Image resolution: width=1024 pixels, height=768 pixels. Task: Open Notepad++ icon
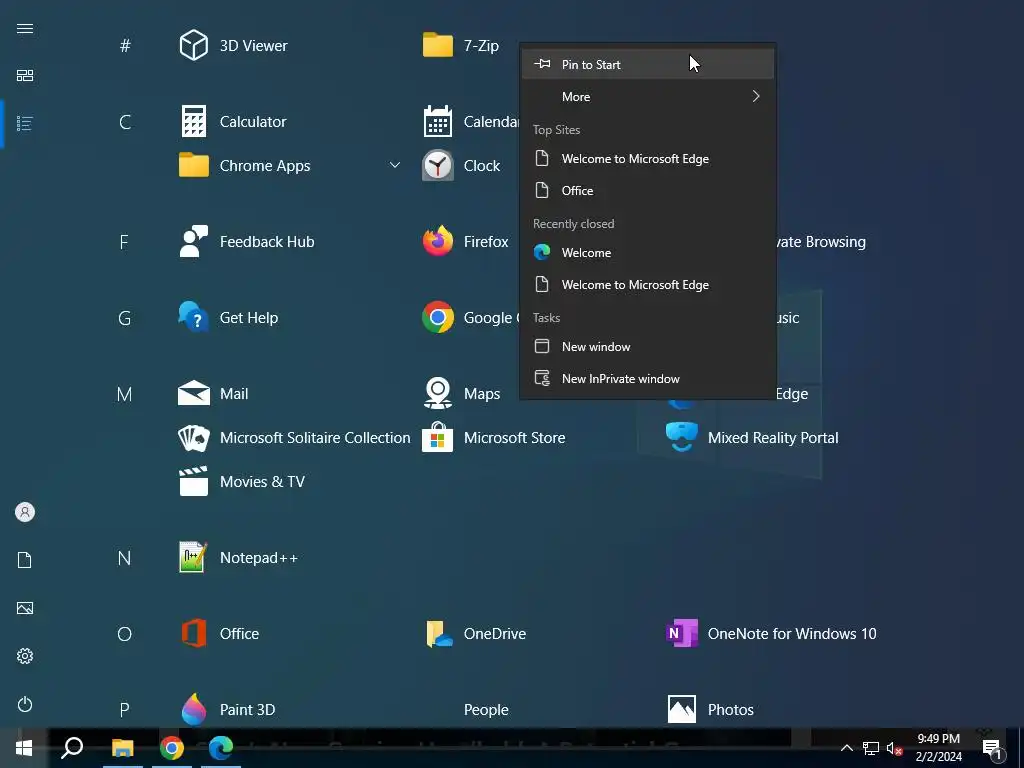tap(194, 558)
